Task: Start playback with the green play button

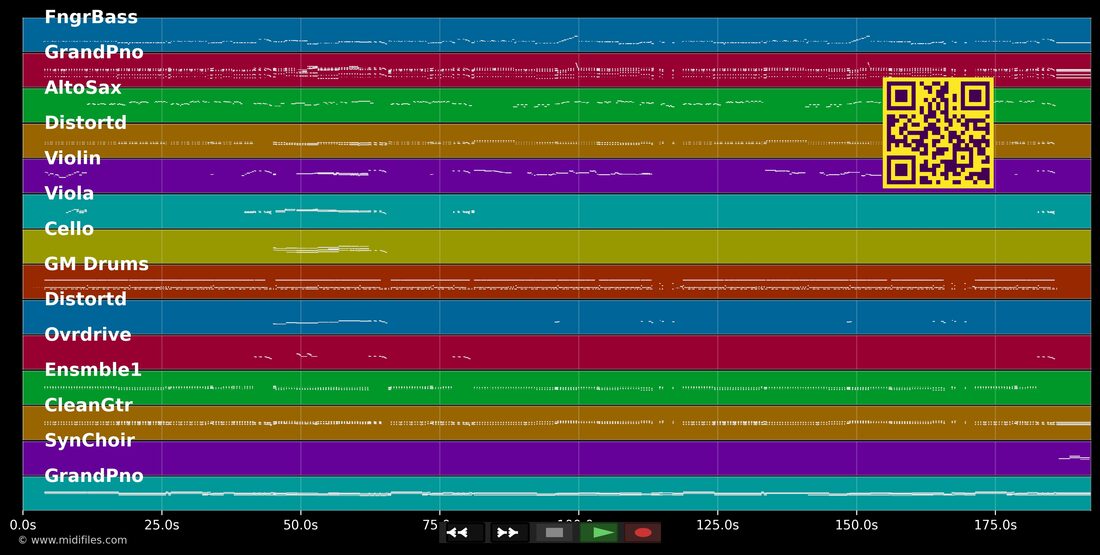Action: (599, 533)
